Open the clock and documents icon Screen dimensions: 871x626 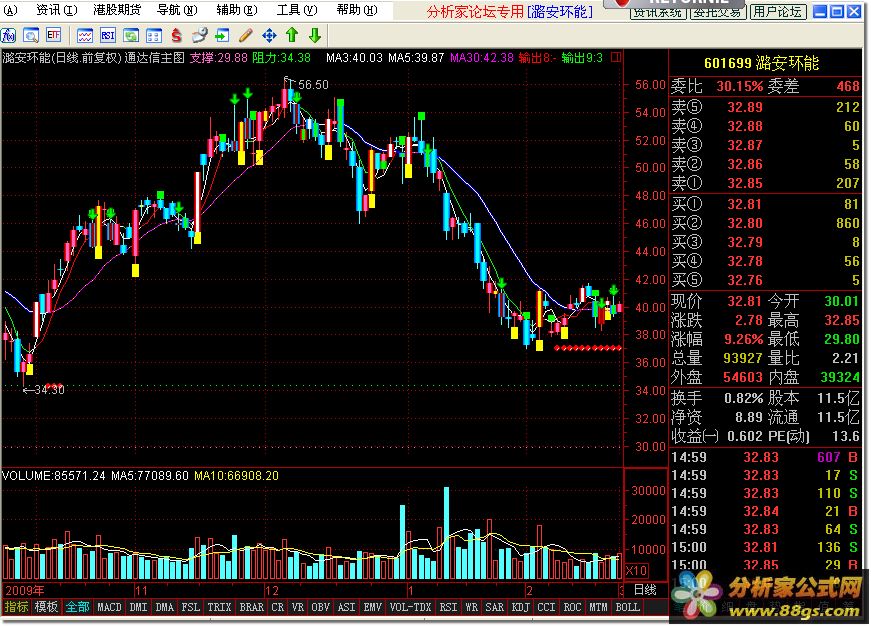(x=199, y=36)
